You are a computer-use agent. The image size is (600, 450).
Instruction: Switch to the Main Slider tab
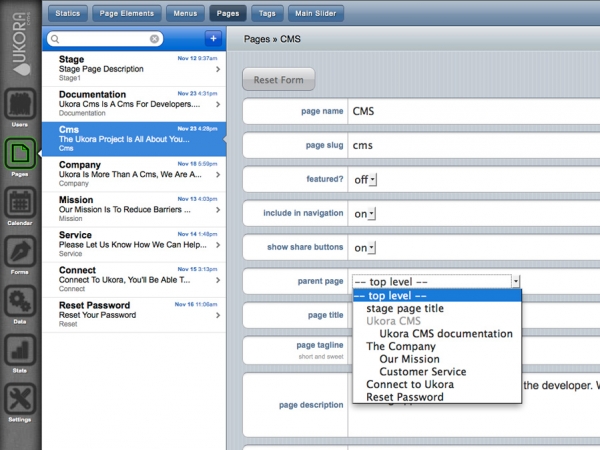pos(316,13)
